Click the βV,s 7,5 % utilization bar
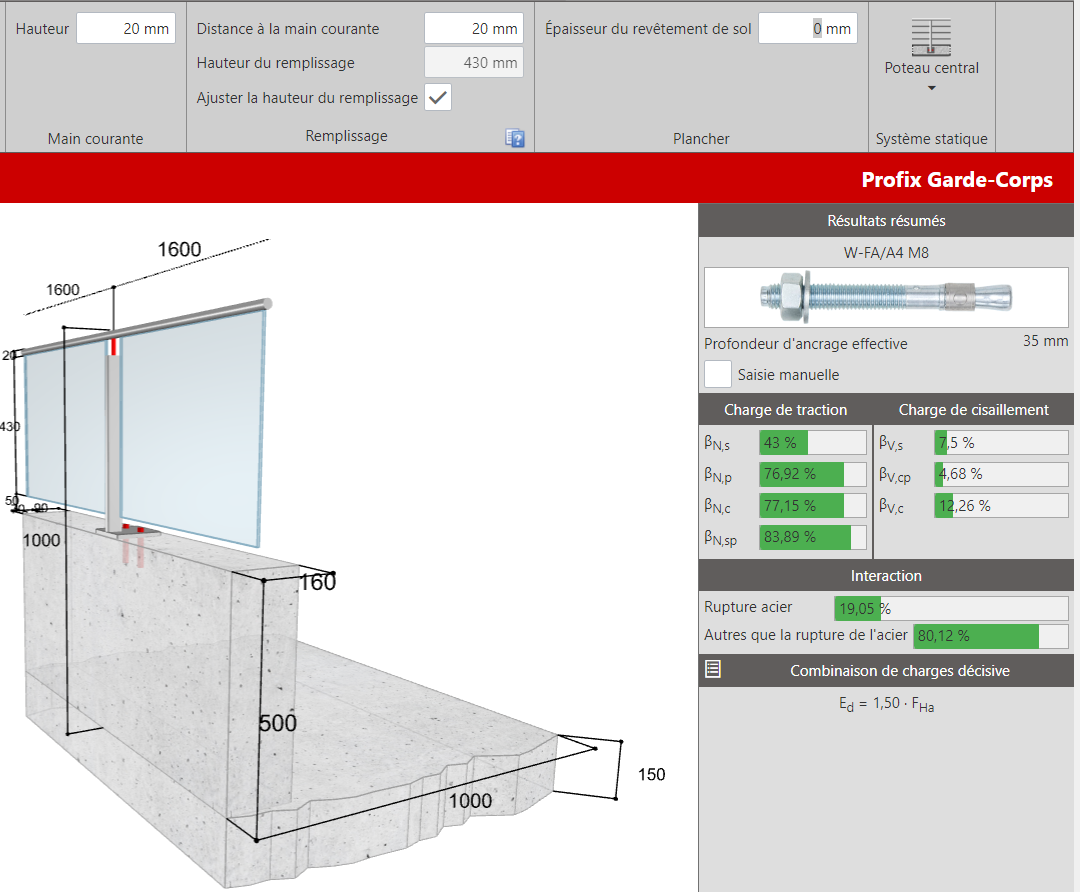This screenshot has width=1080, height=892. point(1001,443)
